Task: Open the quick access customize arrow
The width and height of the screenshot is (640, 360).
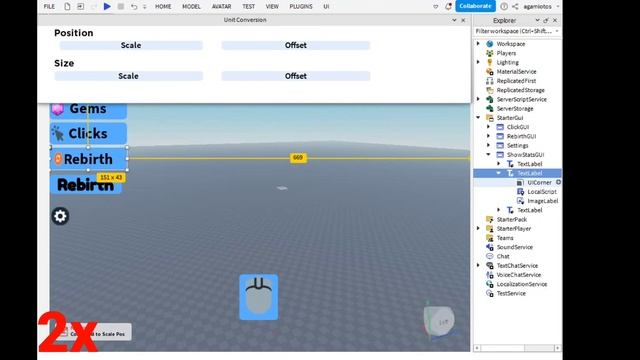Action: click(144, 7)
